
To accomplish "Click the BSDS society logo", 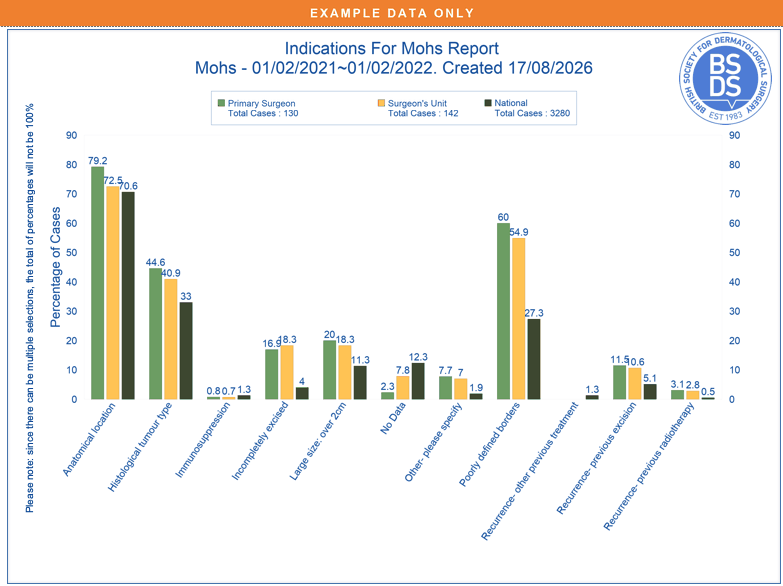I will tap(725, 79).
